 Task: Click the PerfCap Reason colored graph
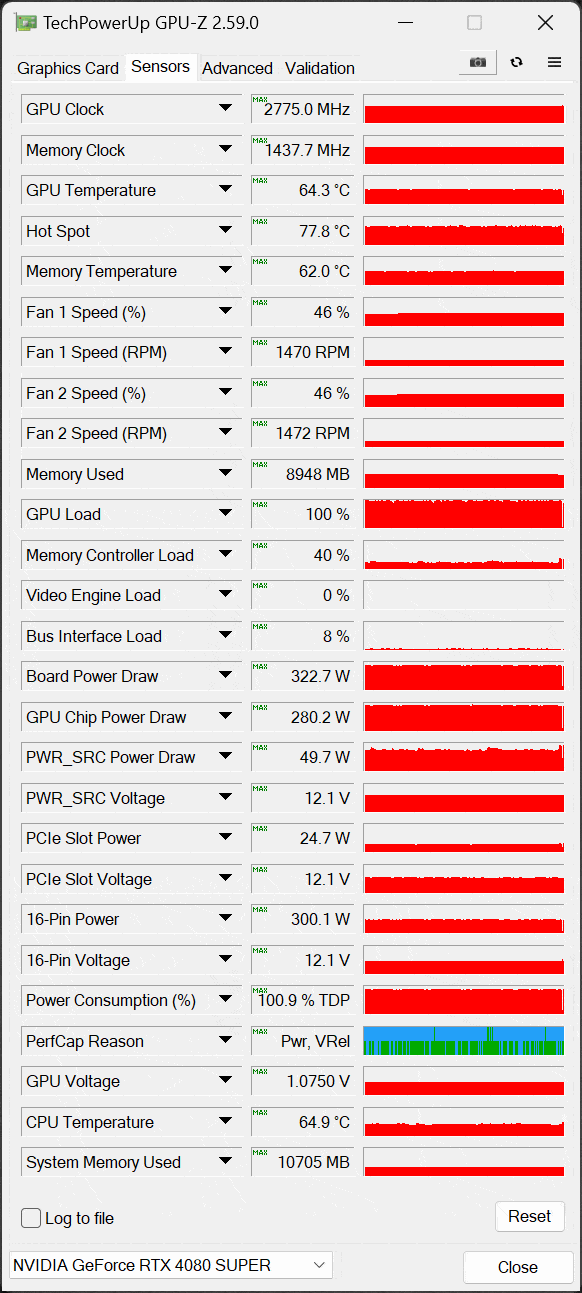click(x=464, y=1041)
